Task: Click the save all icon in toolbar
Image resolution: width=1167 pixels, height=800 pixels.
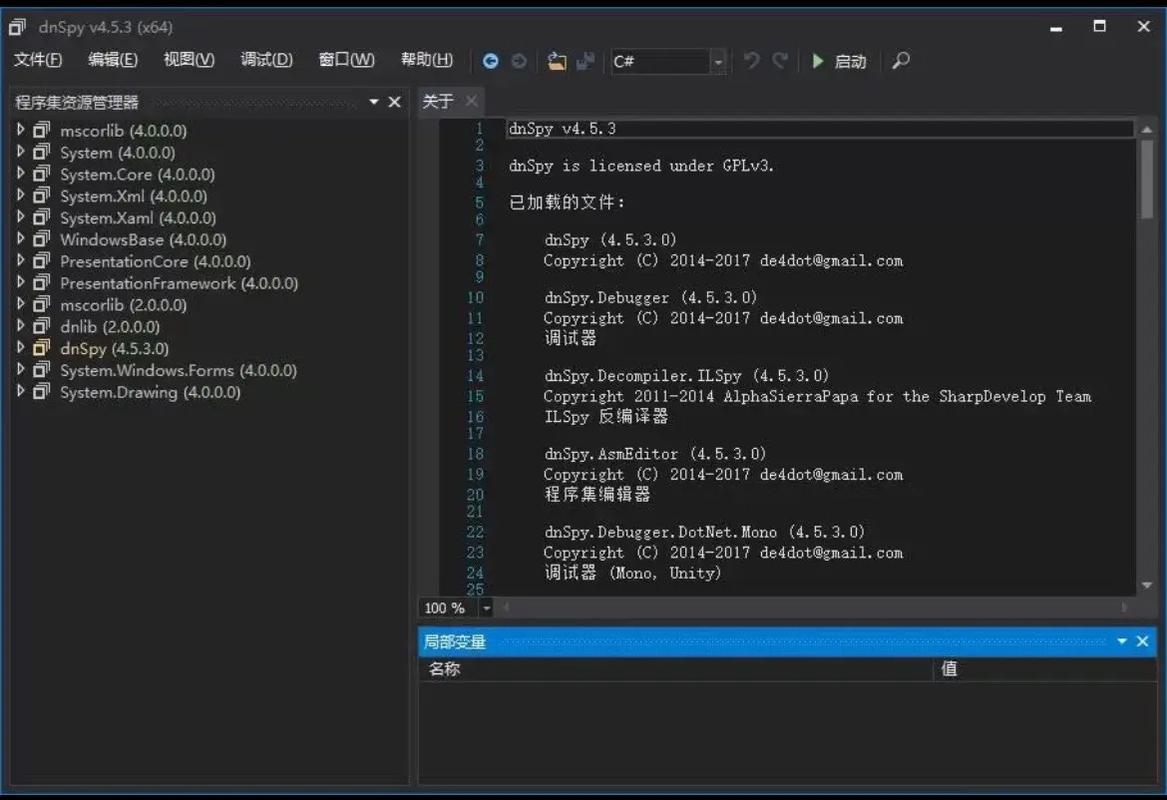Action: tap(586, 61)
